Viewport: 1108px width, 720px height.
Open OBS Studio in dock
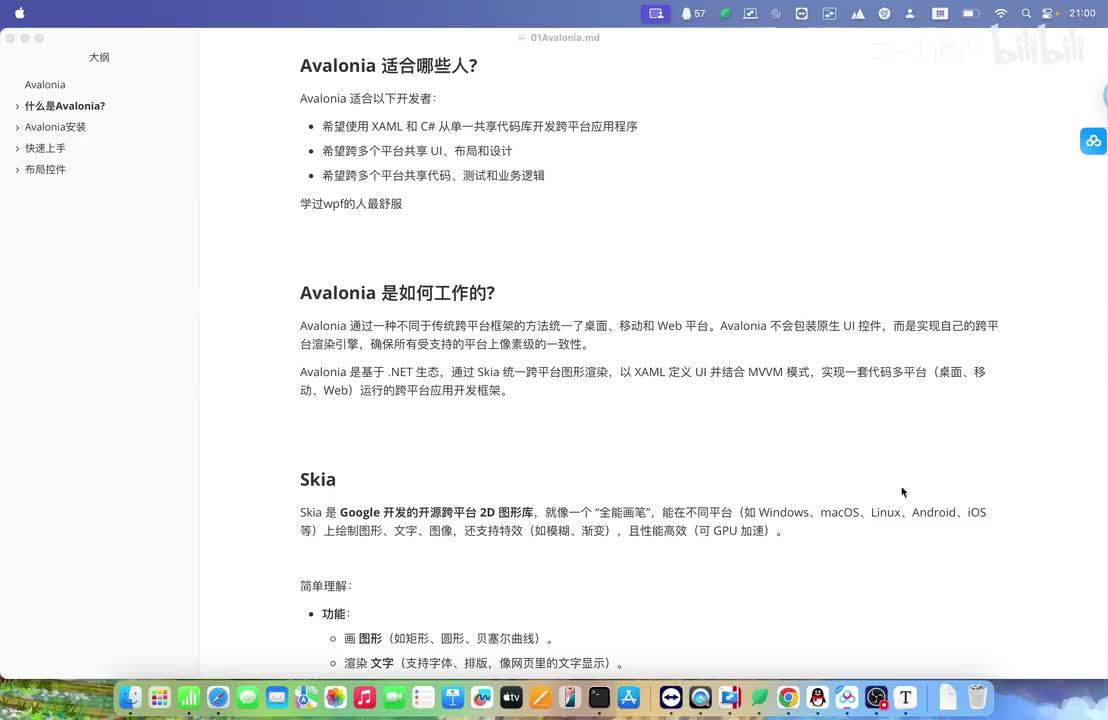click(x=876, y=698)
